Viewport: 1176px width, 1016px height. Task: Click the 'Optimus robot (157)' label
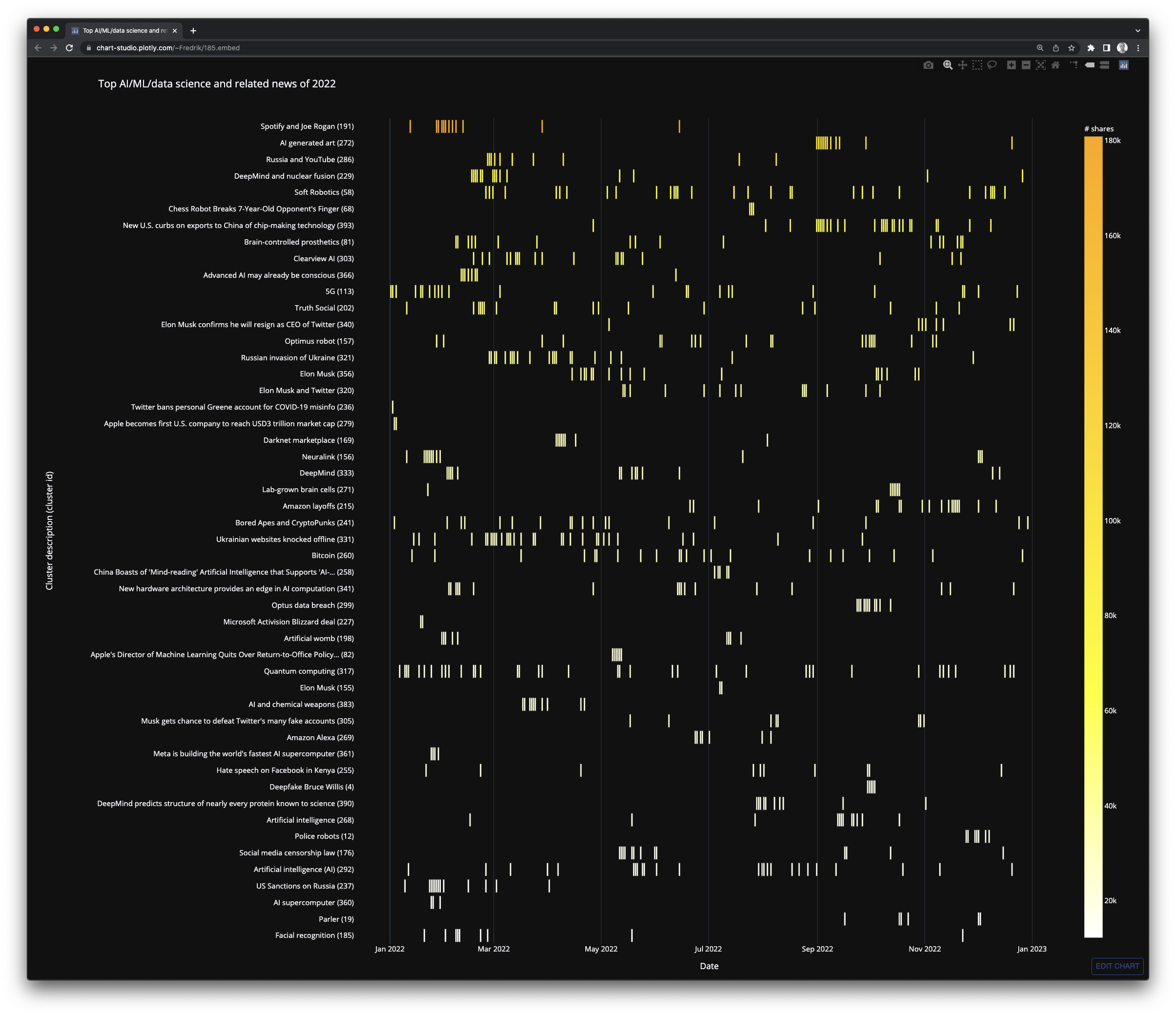coord(319,341)
